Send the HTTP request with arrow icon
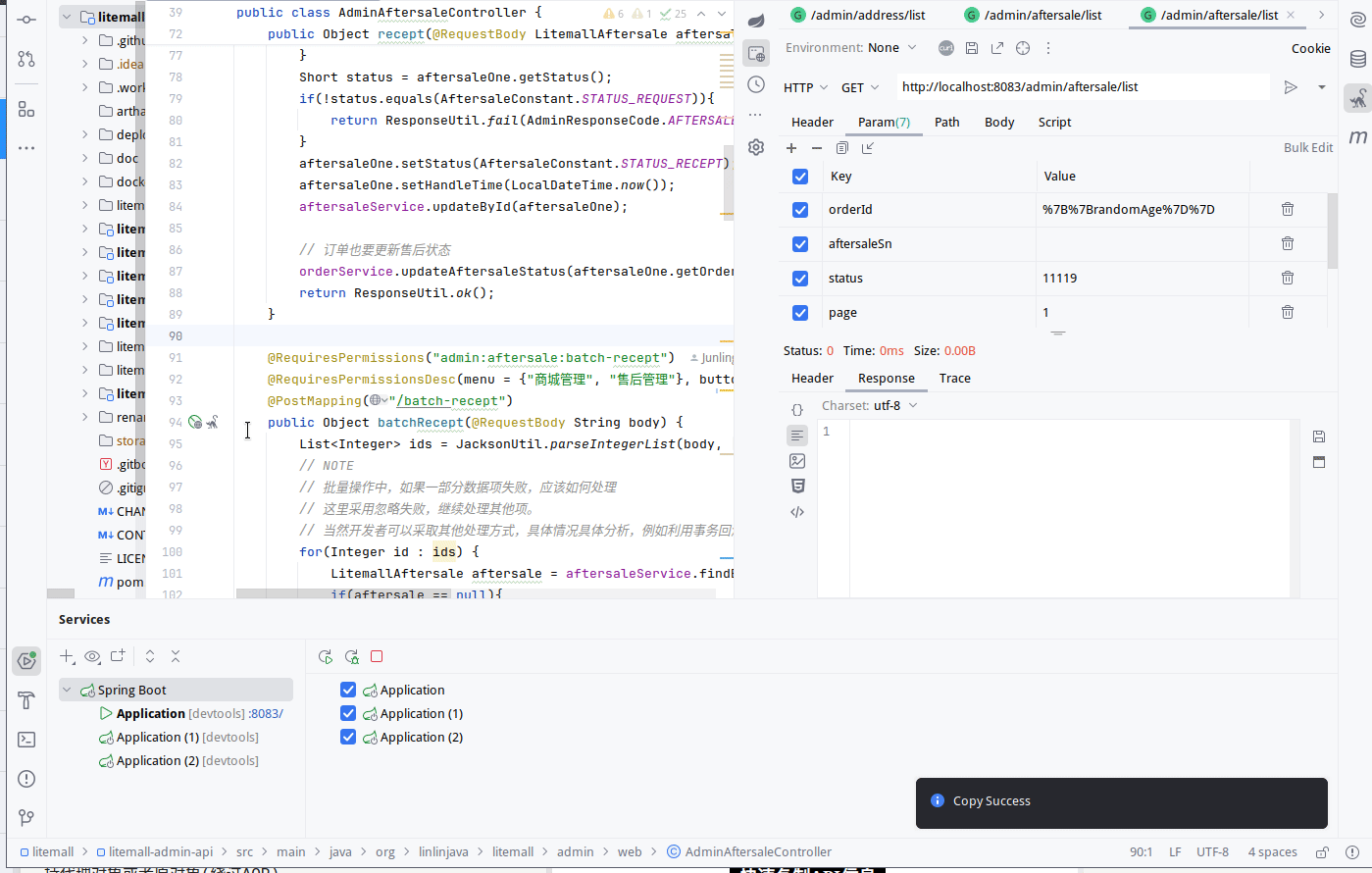Screen dimensions: 1372x873 (1291, 87)
